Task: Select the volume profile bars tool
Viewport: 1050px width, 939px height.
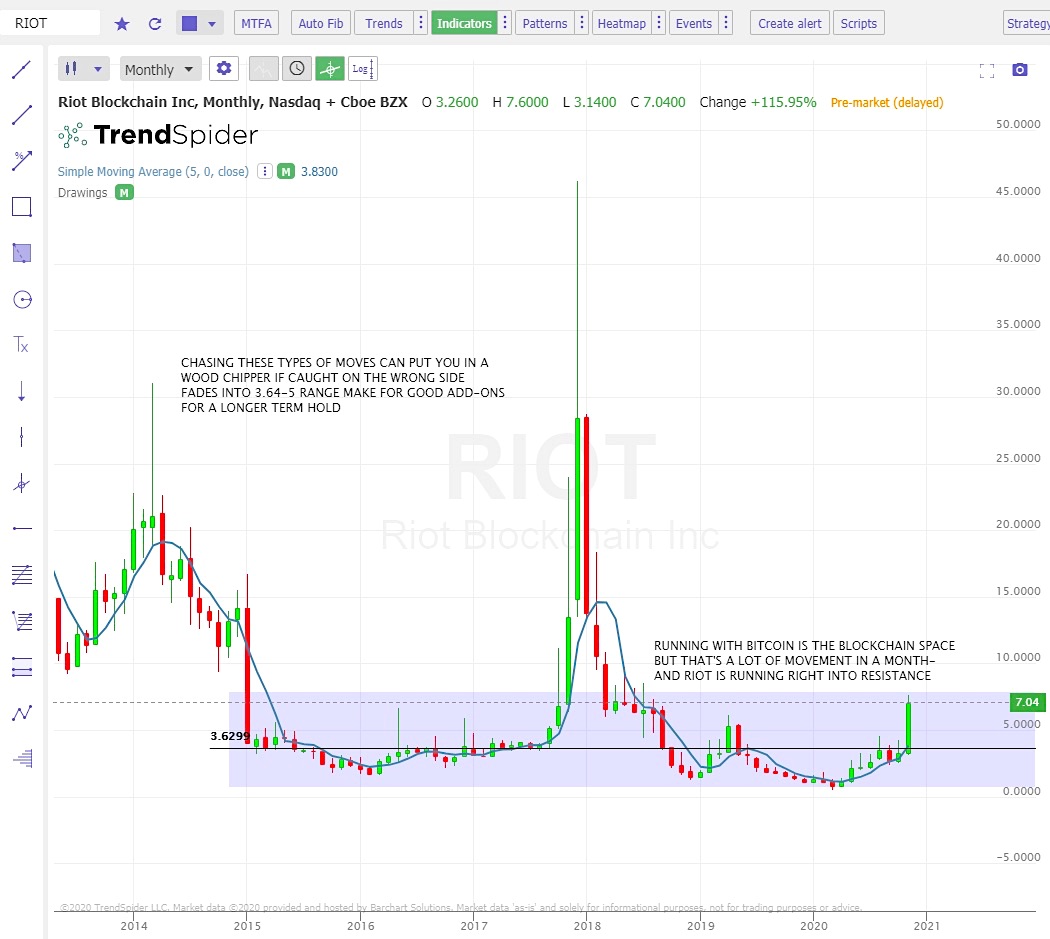Action: (x=21, y=758)
